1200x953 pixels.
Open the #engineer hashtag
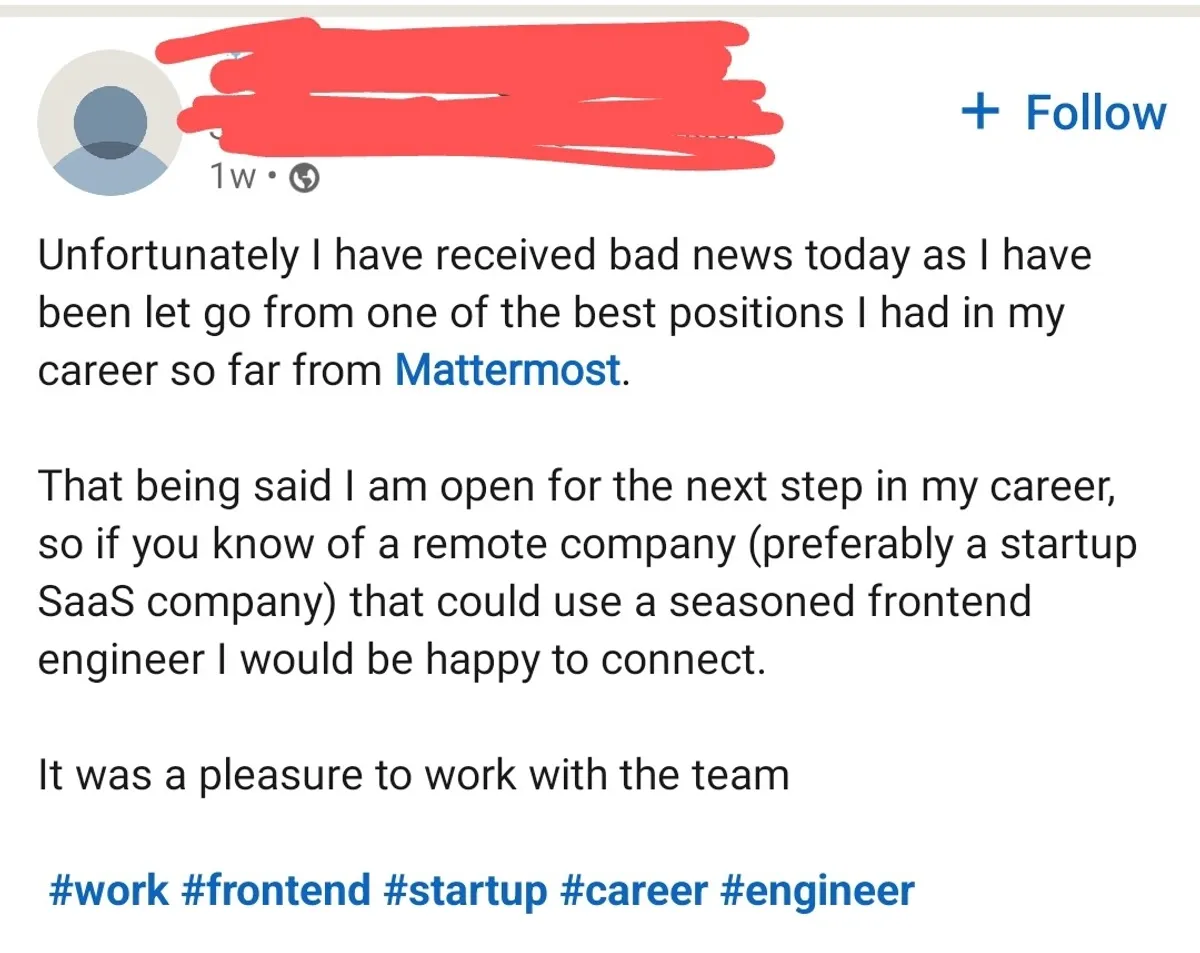coord(815,889)
